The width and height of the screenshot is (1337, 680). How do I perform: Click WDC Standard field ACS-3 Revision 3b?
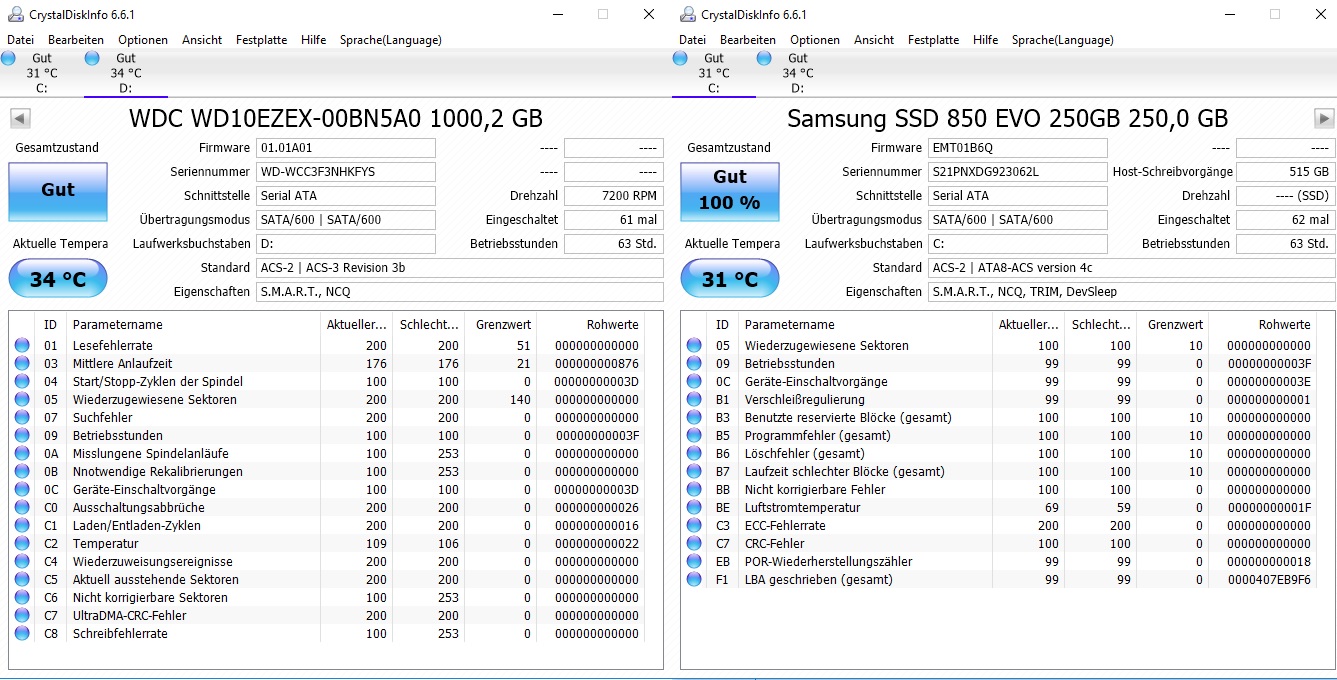[459, 268]
